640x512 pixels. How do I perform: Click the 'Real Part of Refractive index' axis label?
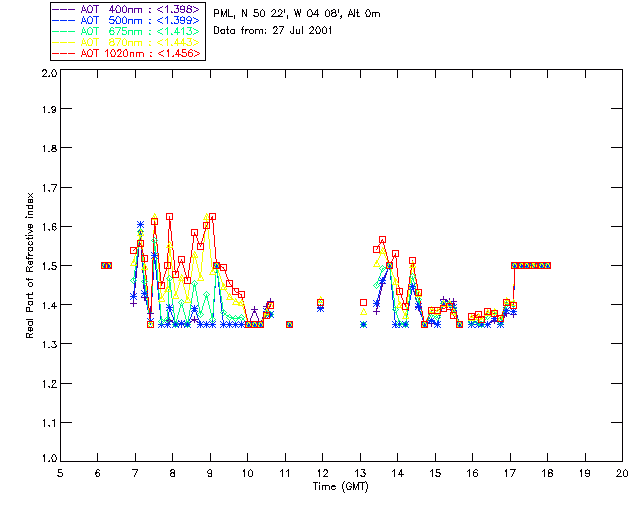coord(29,265)
